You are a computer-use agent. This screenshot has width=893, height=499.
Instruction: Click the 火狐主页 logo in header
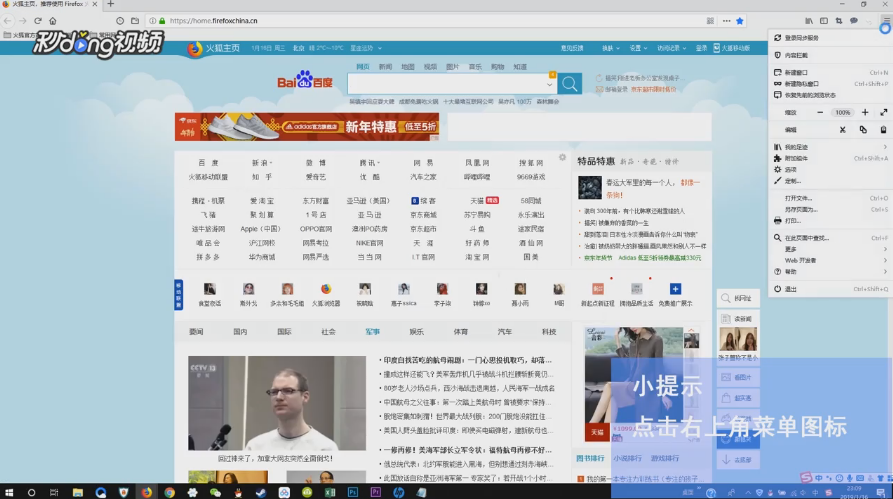214,48
